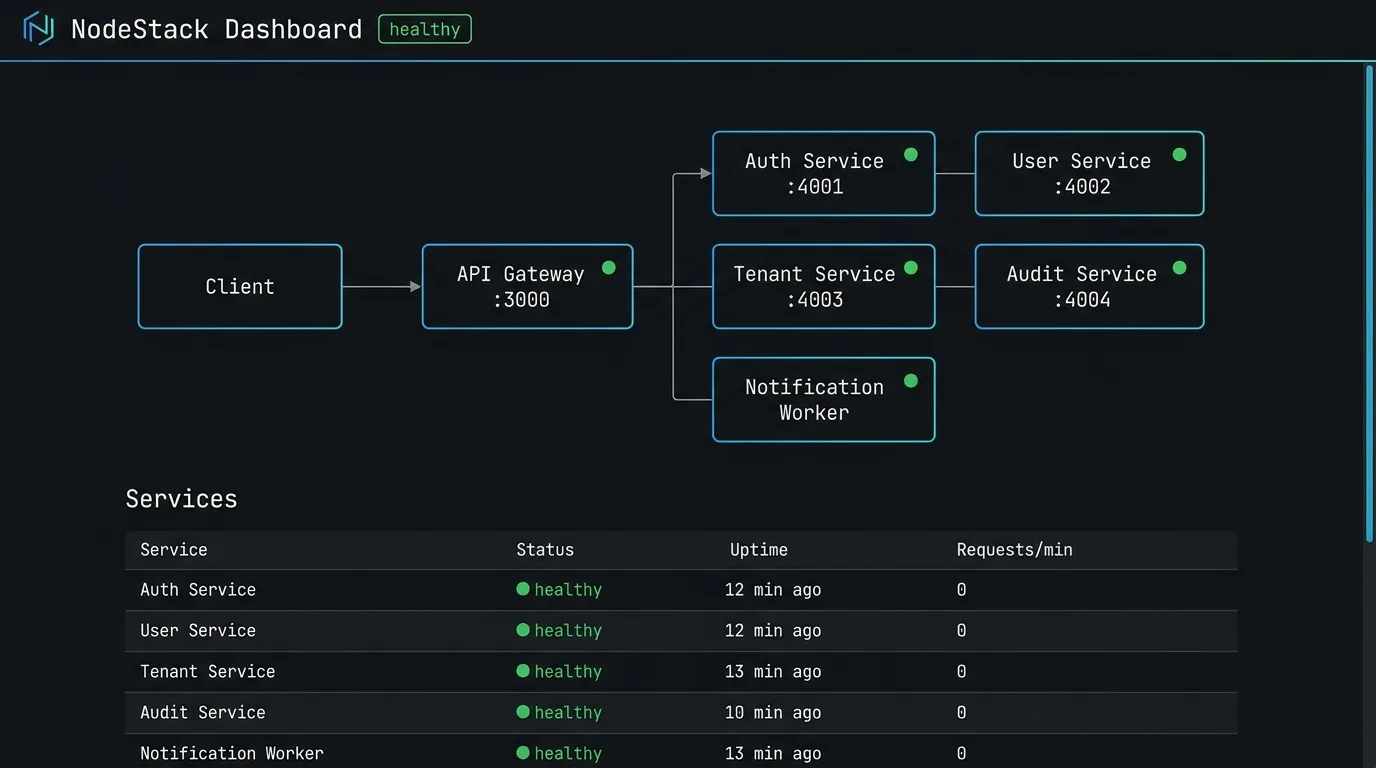This screenshot has width=1376, height=768.
Task: Select the Client node in the diagram
Action: 240,286
